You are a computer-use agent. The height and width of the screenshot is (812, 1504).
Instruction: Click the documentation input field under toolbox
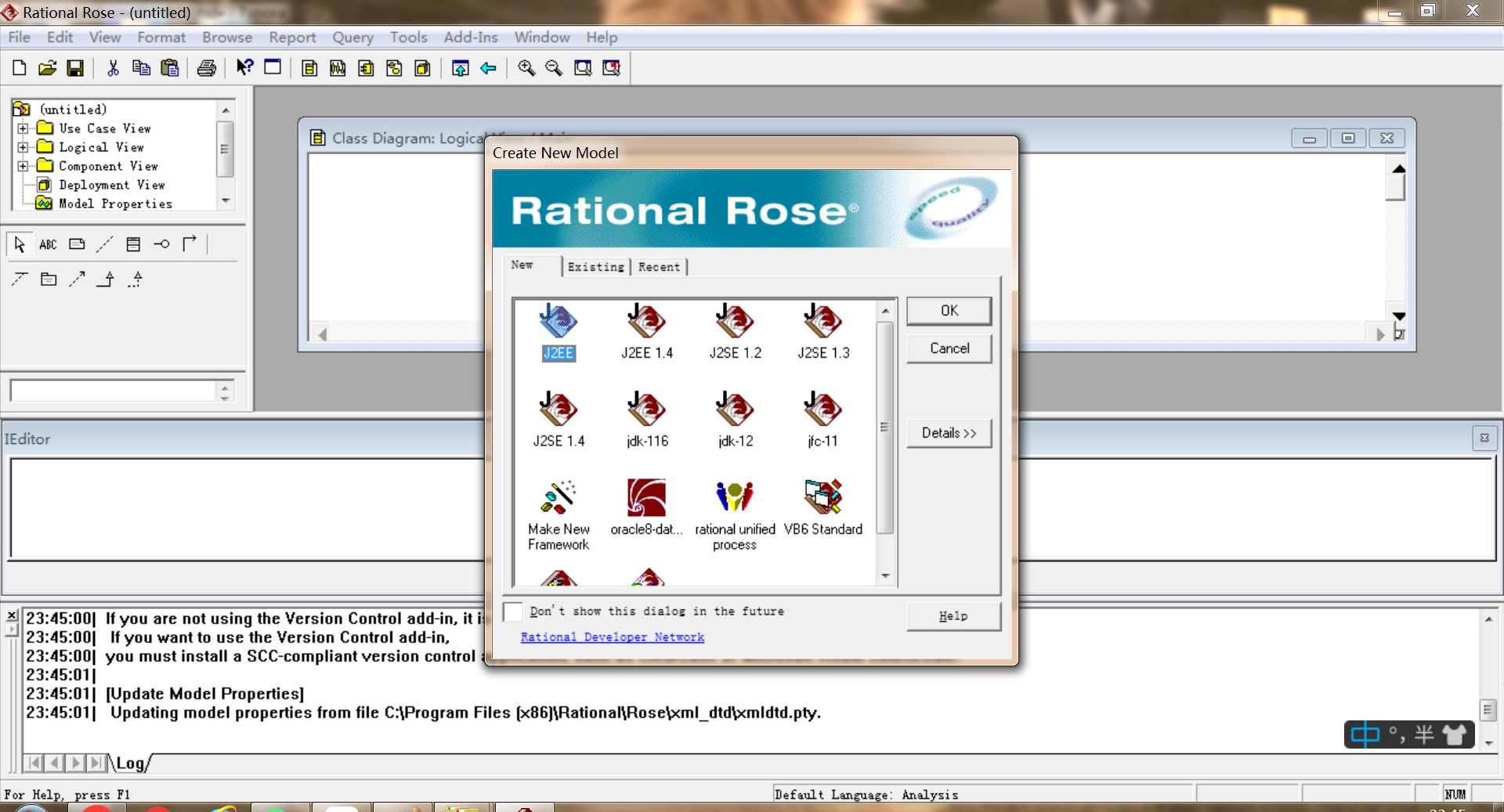[x=113, y=390]
